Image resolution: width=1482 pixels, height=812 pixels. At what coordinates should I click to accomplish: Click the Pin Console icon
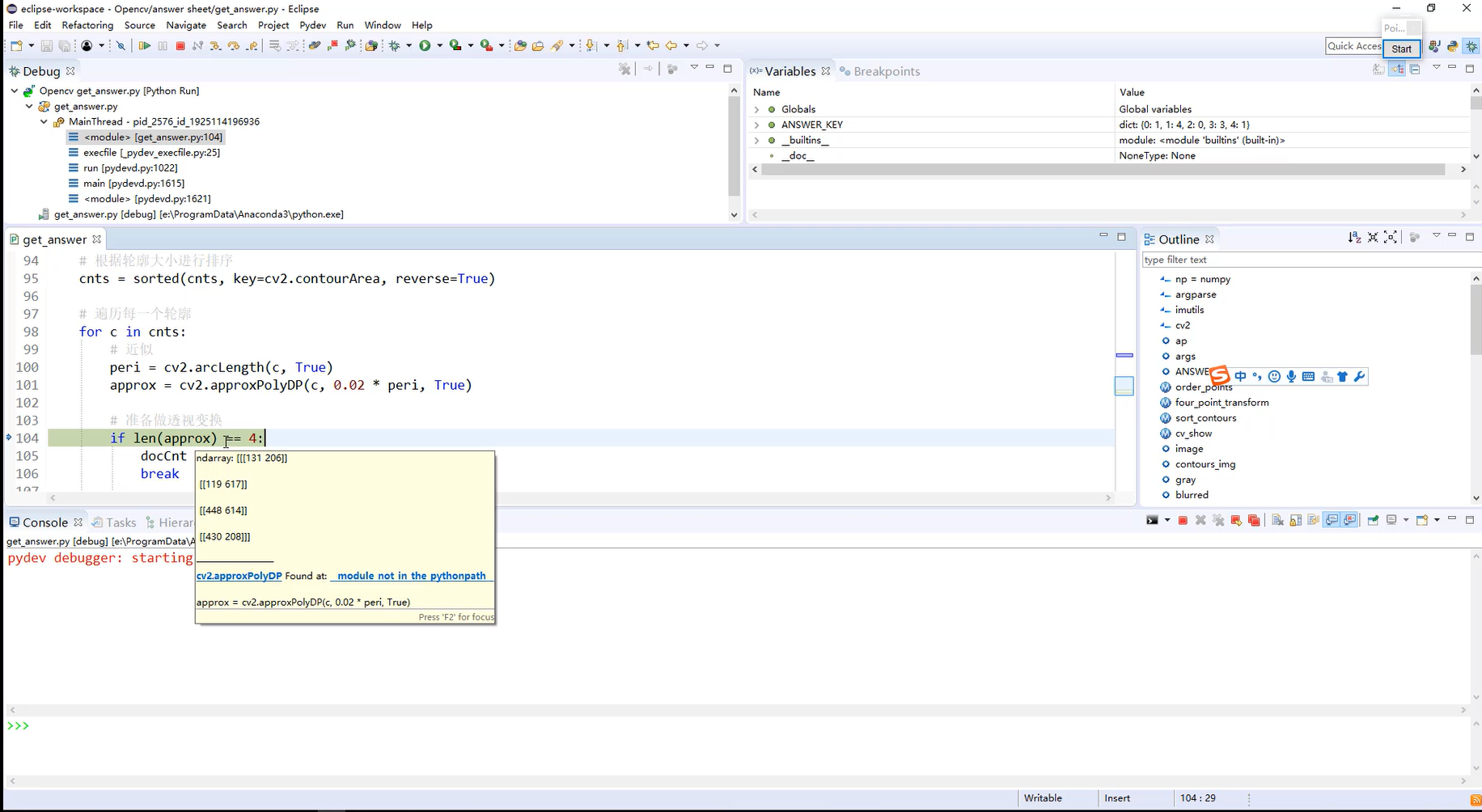[1373, 520]
